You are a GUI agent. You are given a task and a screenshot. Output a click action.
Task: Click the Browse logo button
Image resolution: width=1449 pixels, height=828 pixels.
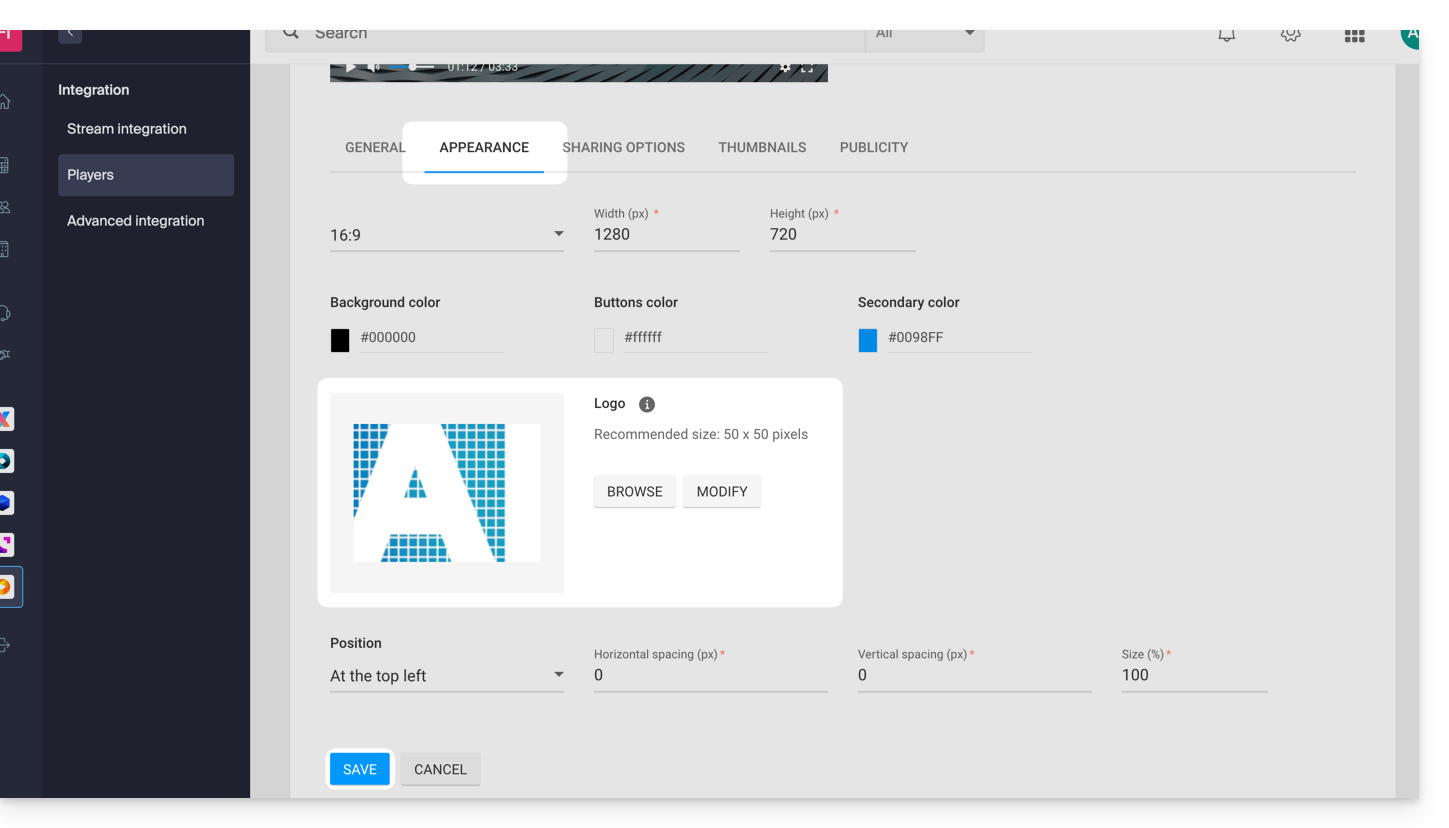pos(634,492)
